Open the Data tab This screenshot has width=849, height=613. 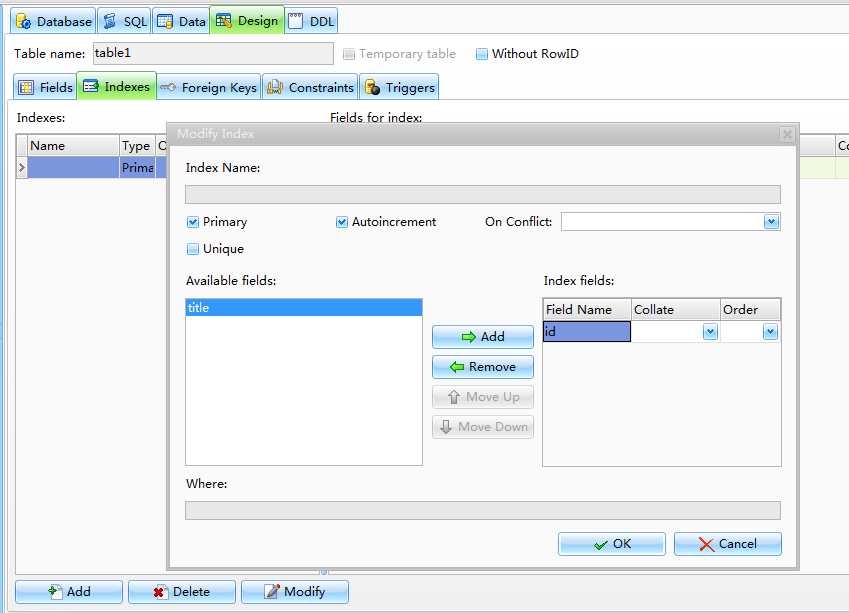[x=181, y=21]
